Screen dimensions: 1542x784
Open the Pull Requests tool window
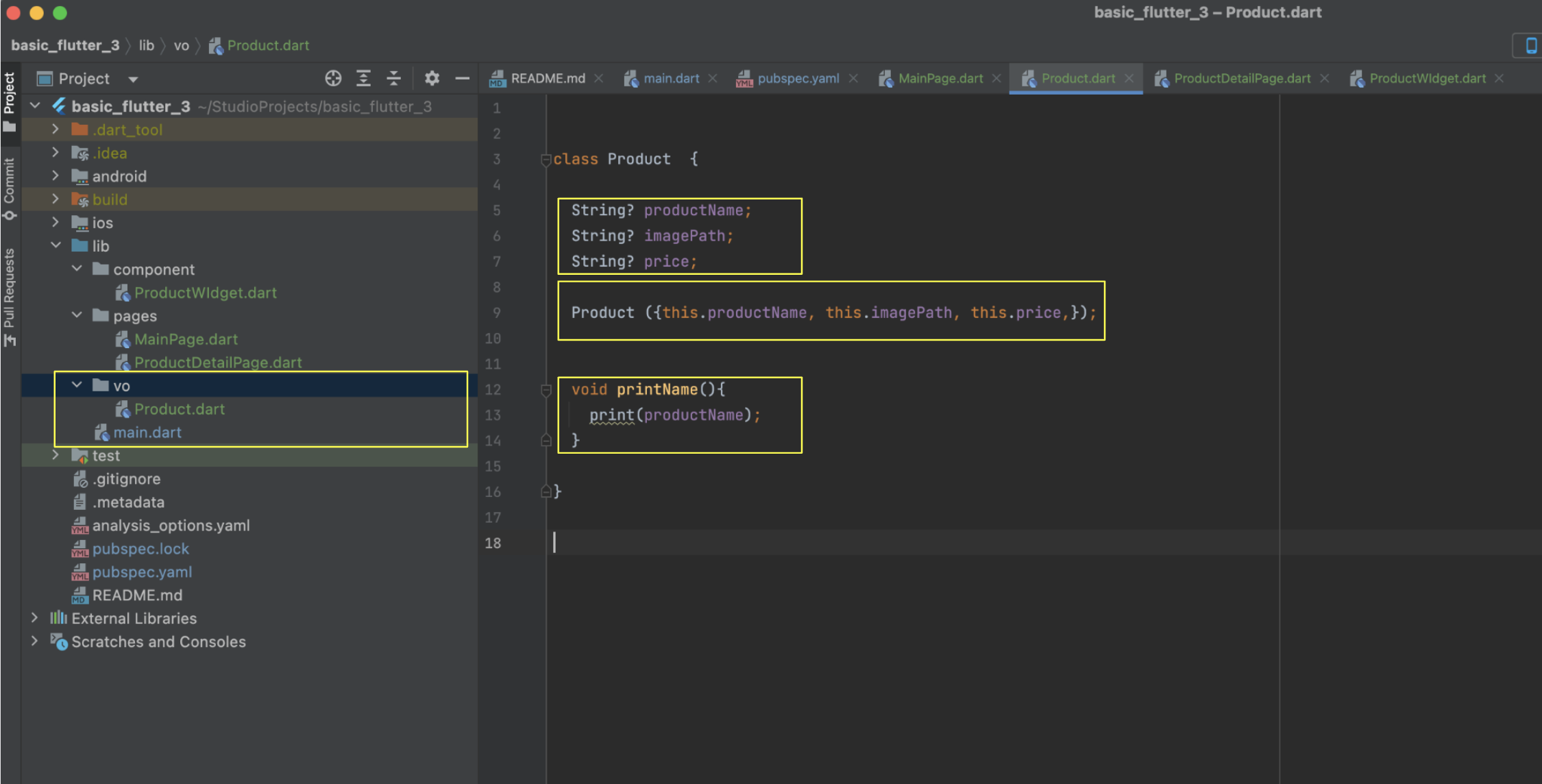coord(10,295)
